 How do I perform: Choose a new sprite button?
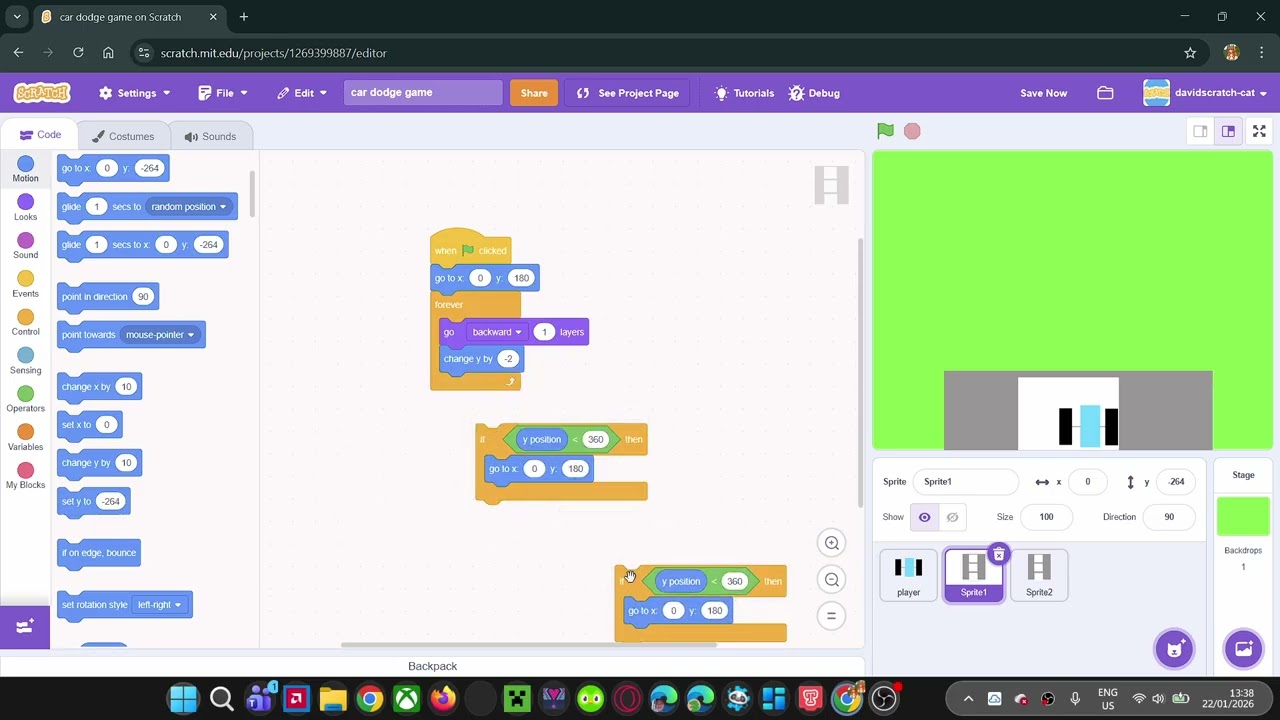[x=1174, y=648]
